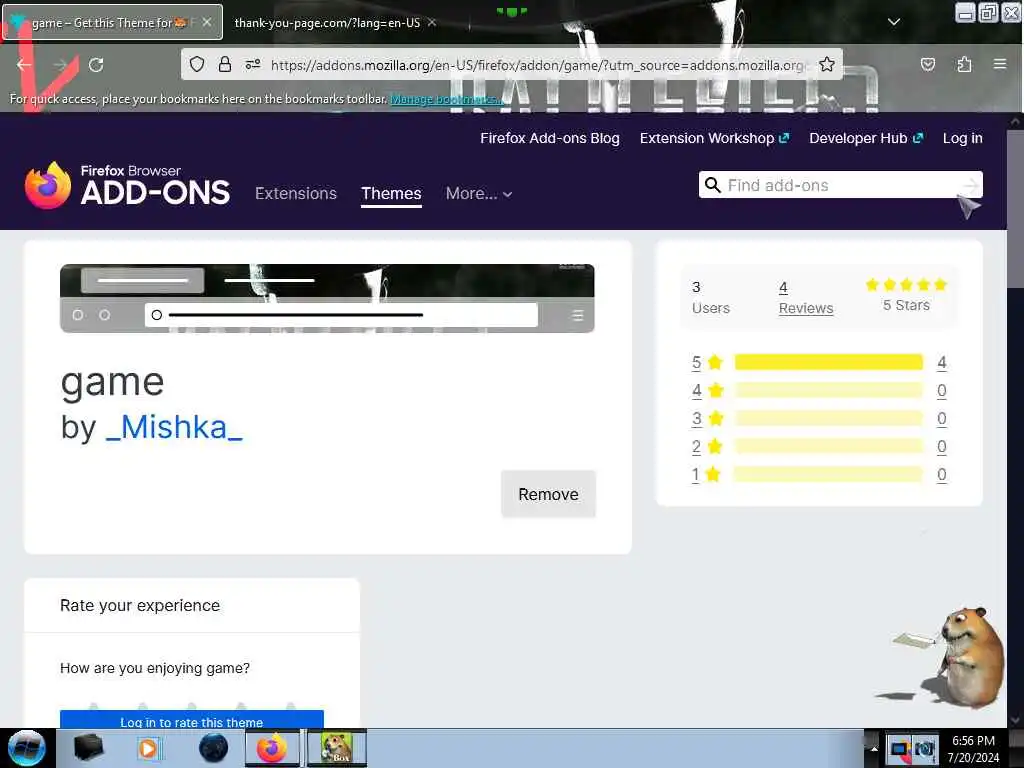Click the address bar URL
This screenshot has height=768, width=1024.
[537, 65]
